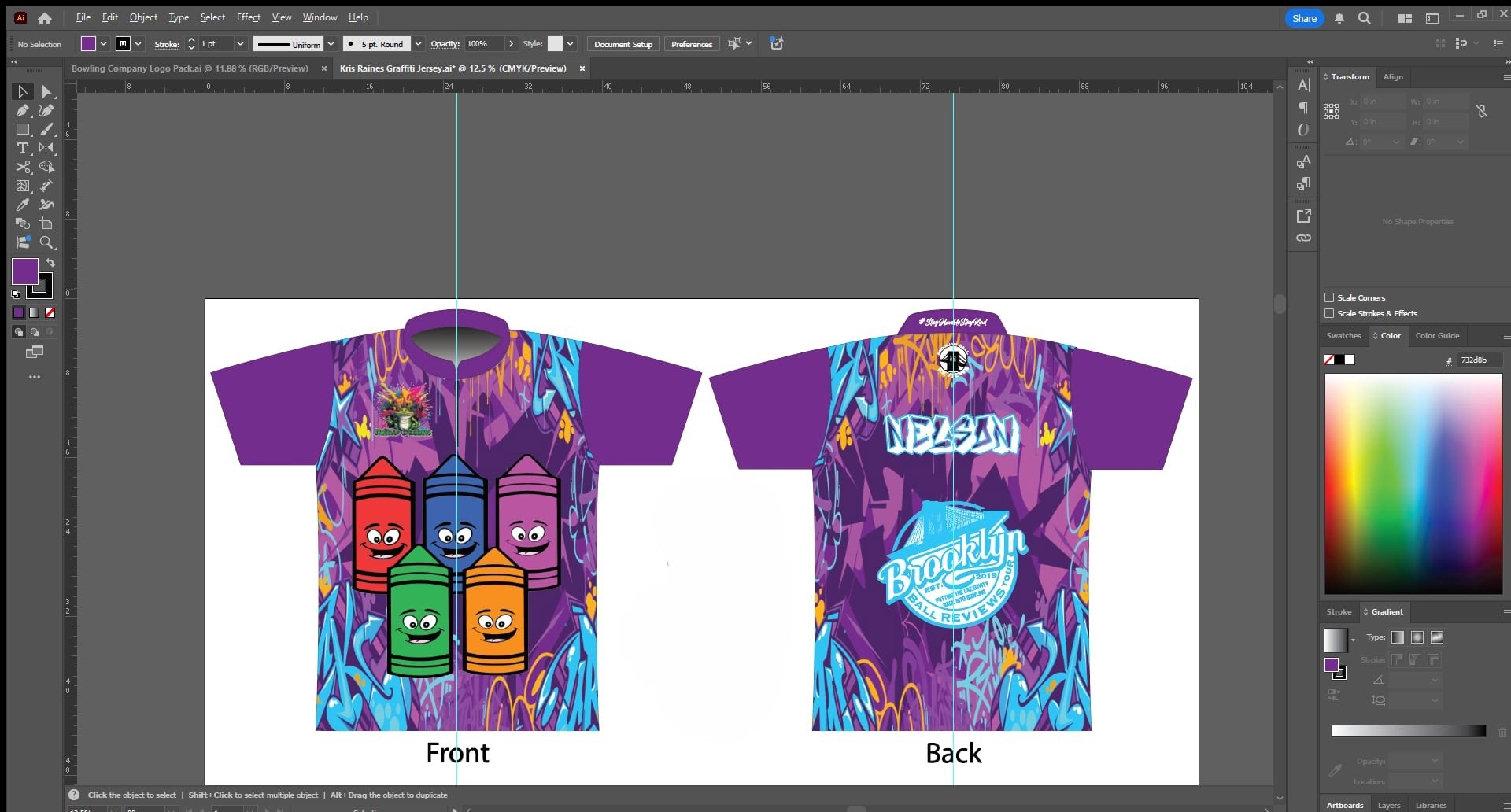Switch to the Swatches tab

tap(1343, 335)
